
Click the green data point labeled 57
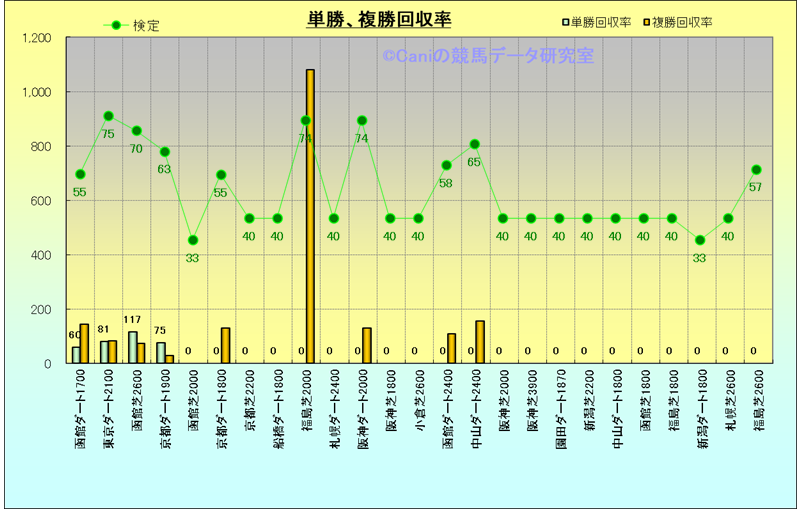[756, 170]
